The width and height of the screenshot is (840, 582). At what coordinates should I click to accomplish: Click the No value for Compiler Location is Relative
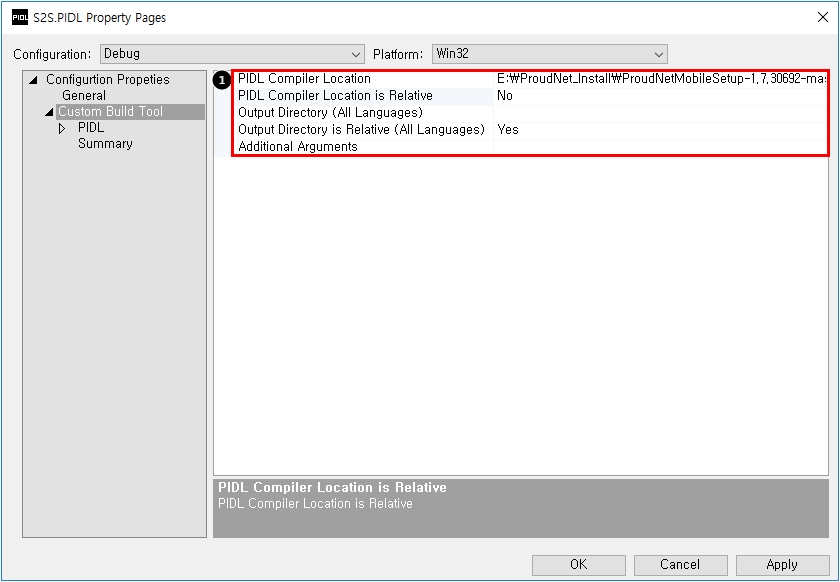[x=505, y=96]
